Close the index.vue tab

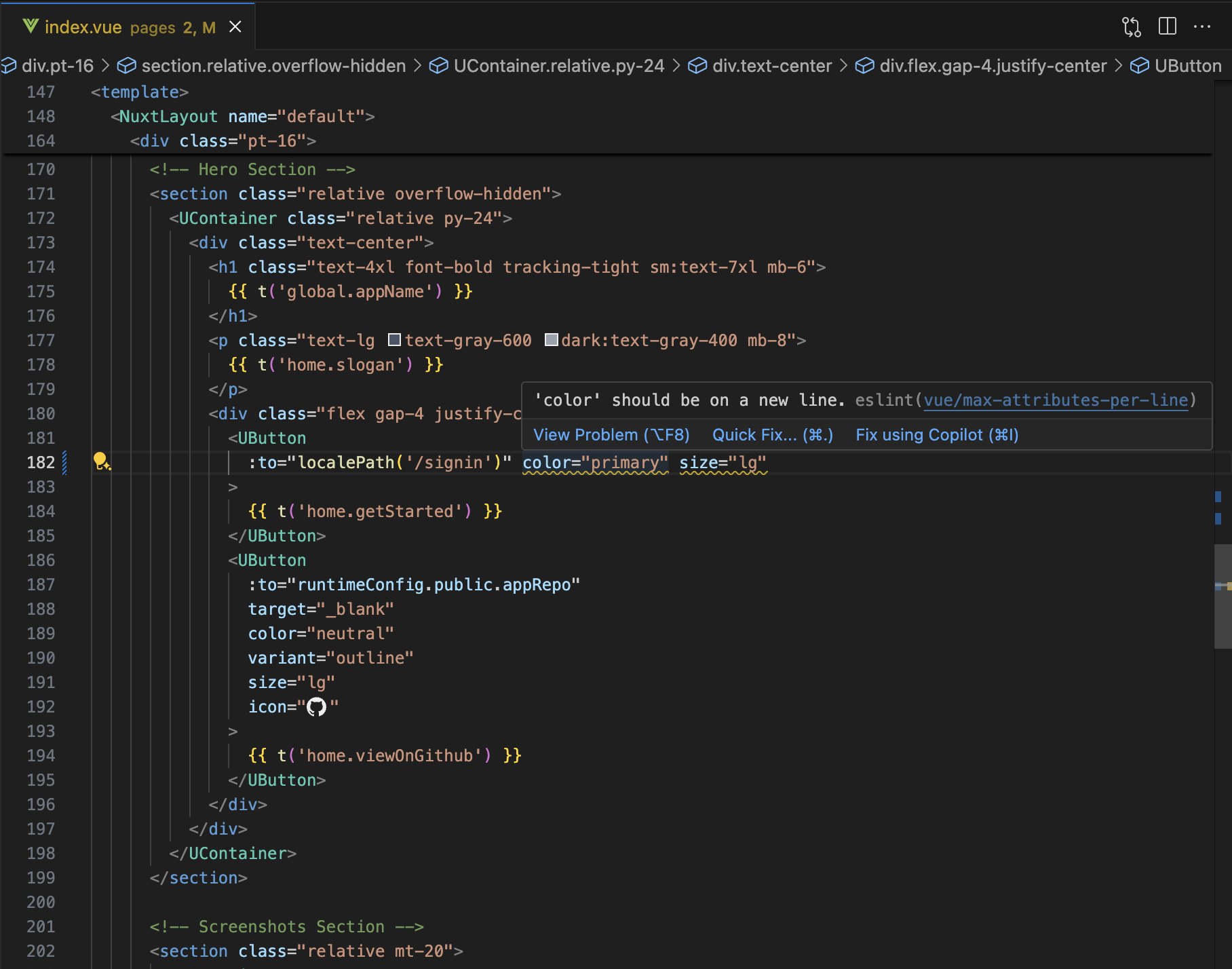(235, 26)
